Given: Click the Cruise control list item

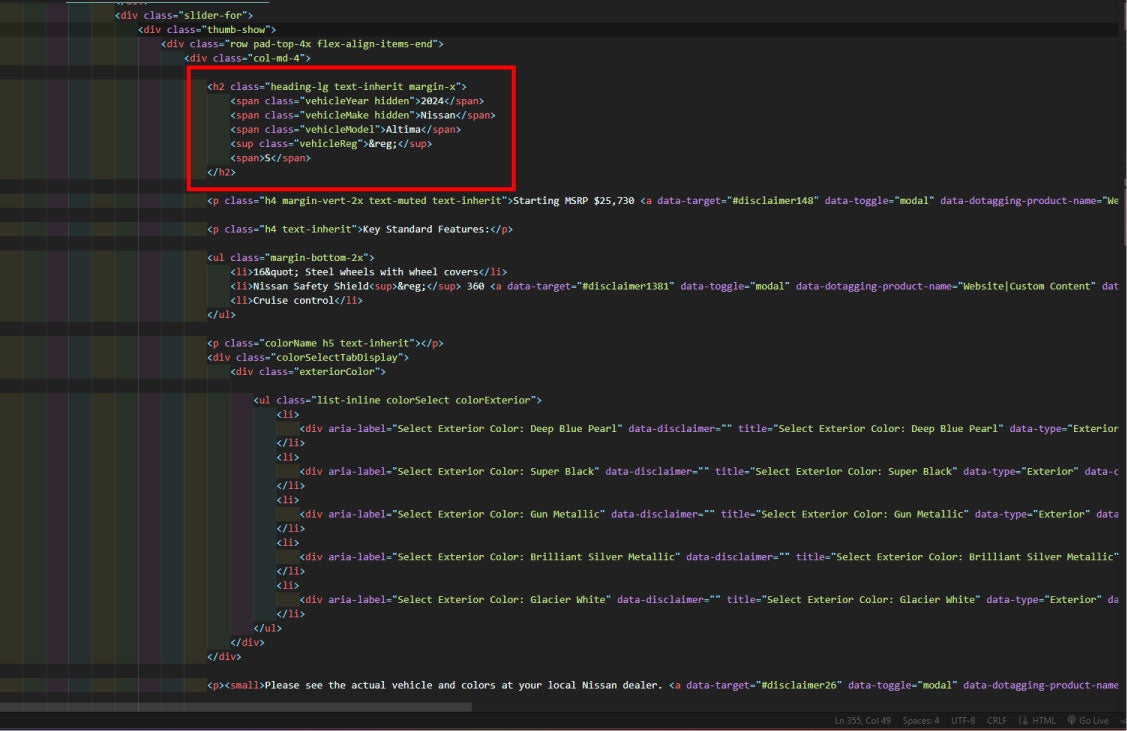Looking at the screenshot, I should coord(296,300).
